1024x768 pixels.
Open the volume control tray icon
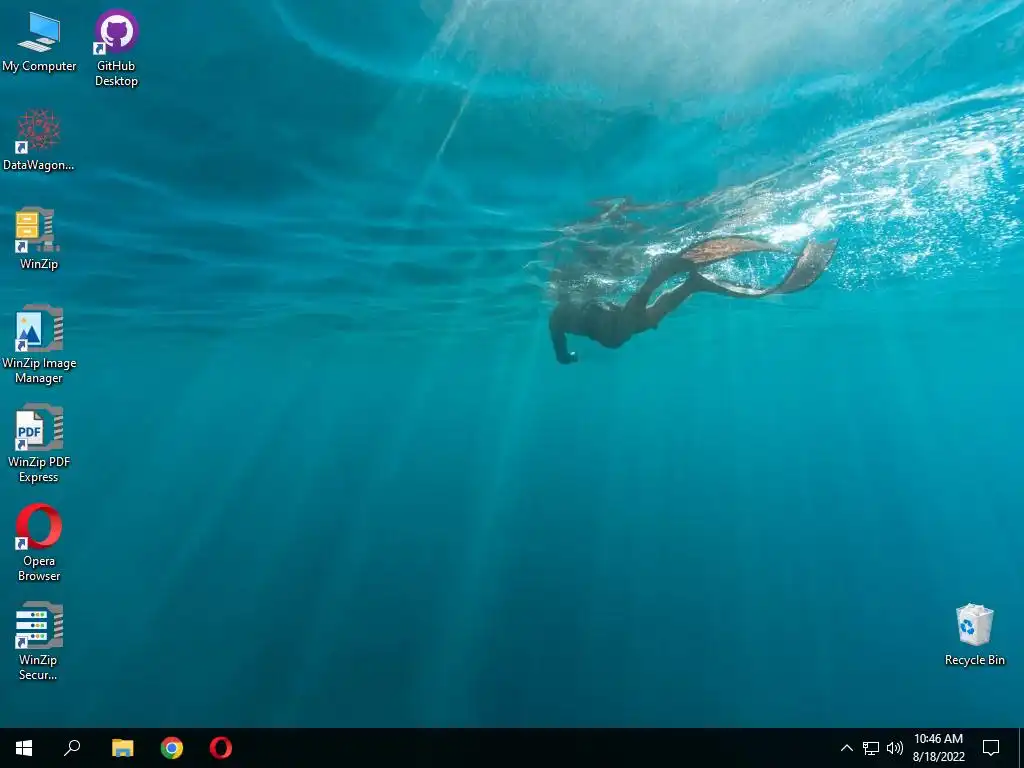895,748
